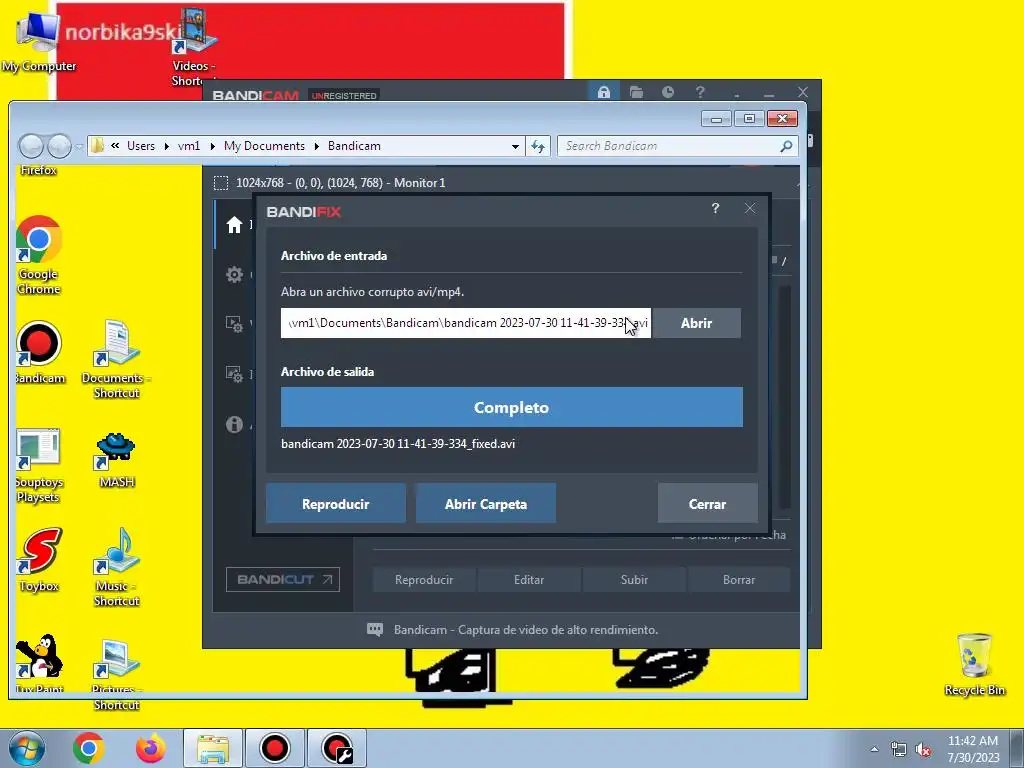Open the Bandicam desktop shortcut
Image resolution: width=1024 pixels, height=768 pixels.
(39, 353)
